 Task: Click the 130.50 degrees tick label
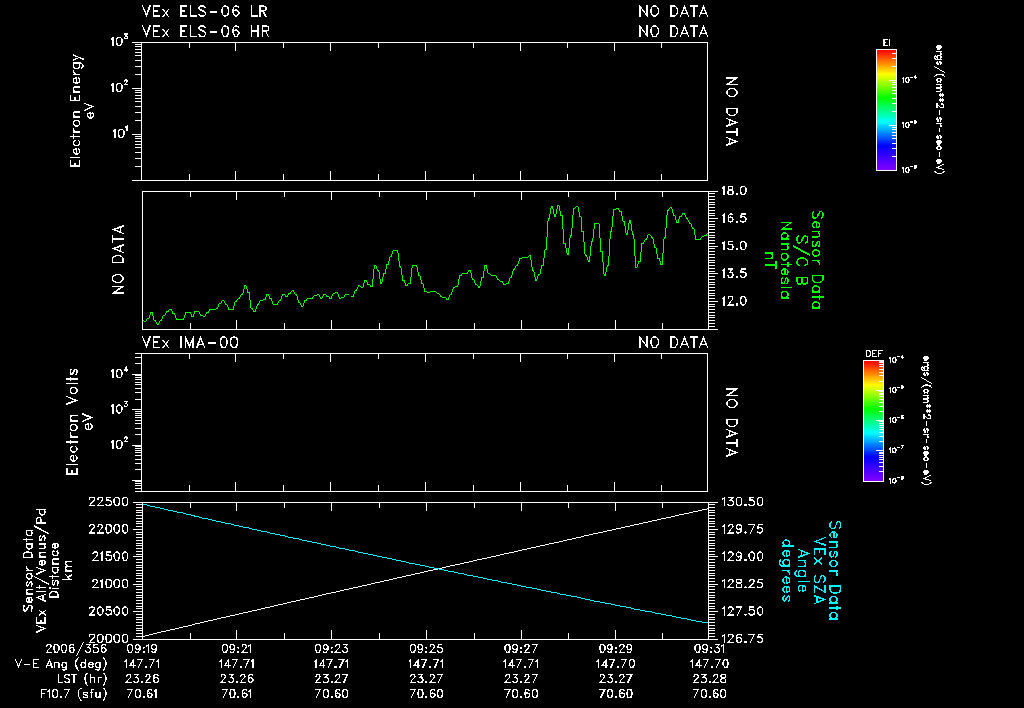click(742, 502)
